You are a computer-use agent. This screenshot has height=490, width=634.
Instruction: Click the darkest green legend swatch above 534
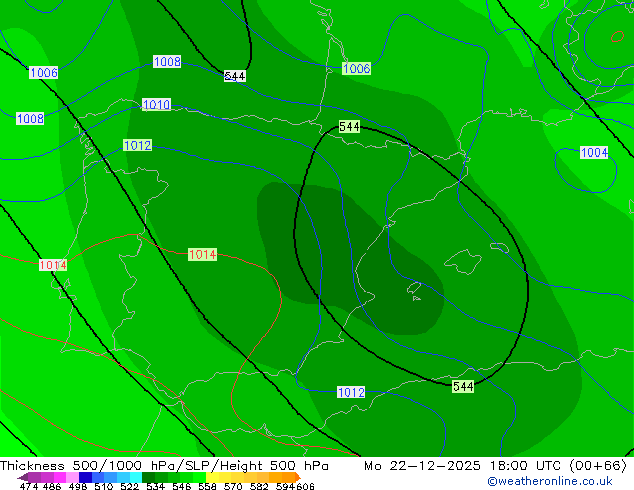click(148, 477)
